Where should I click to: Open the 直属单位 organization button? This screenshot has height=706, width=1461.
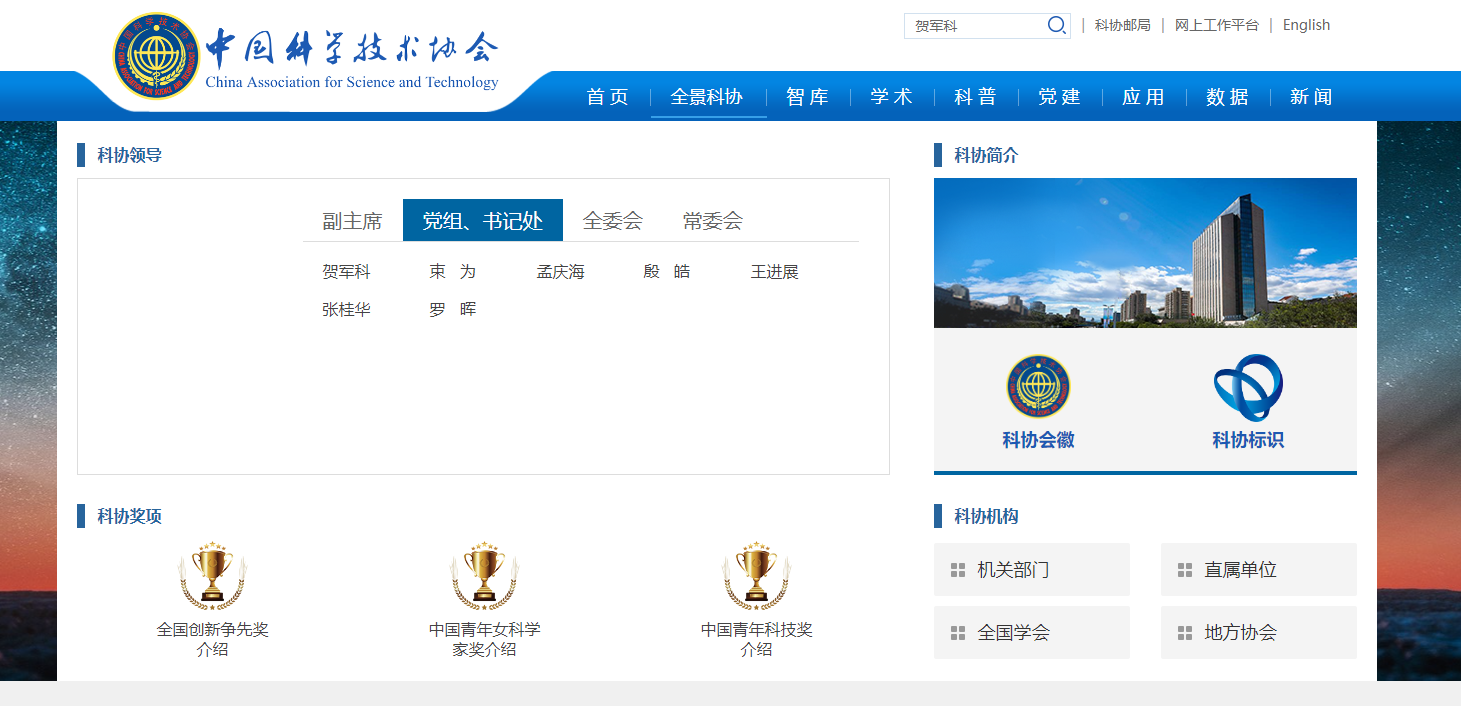(x=1259, y=570)
